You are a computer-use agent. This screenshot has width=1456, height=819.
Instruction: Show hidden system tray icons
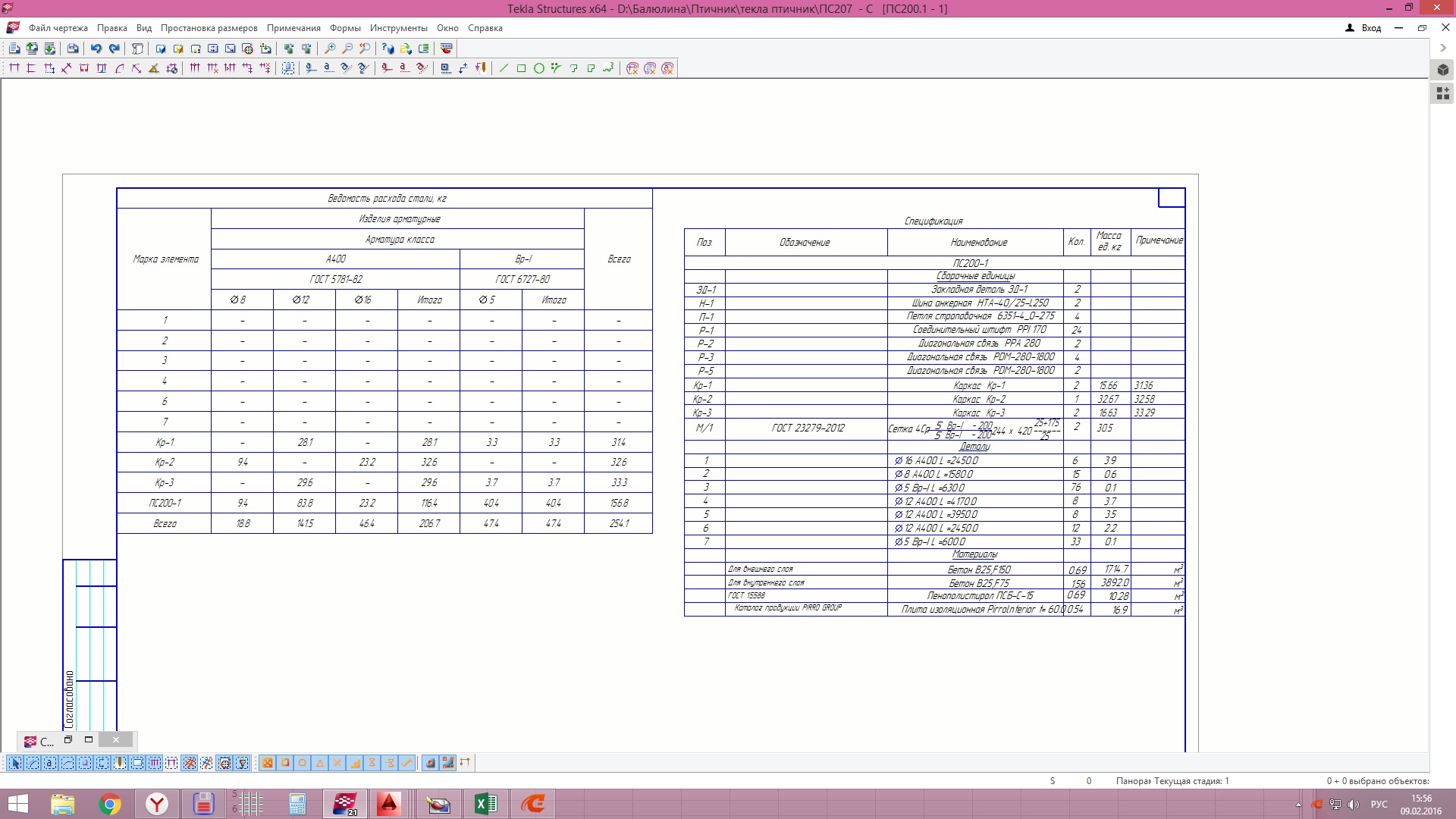click(x=1298, y=805)
